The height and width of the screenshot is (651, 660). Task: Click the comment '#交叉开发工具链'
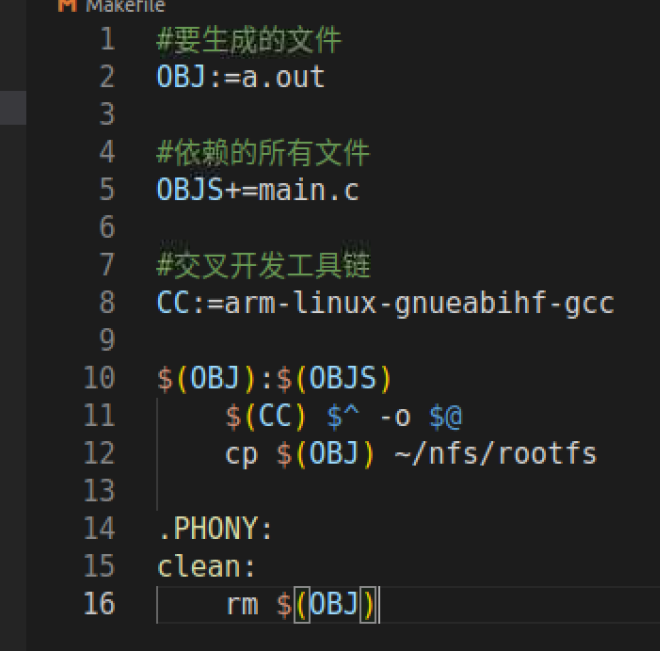click(x=263, y=266)
